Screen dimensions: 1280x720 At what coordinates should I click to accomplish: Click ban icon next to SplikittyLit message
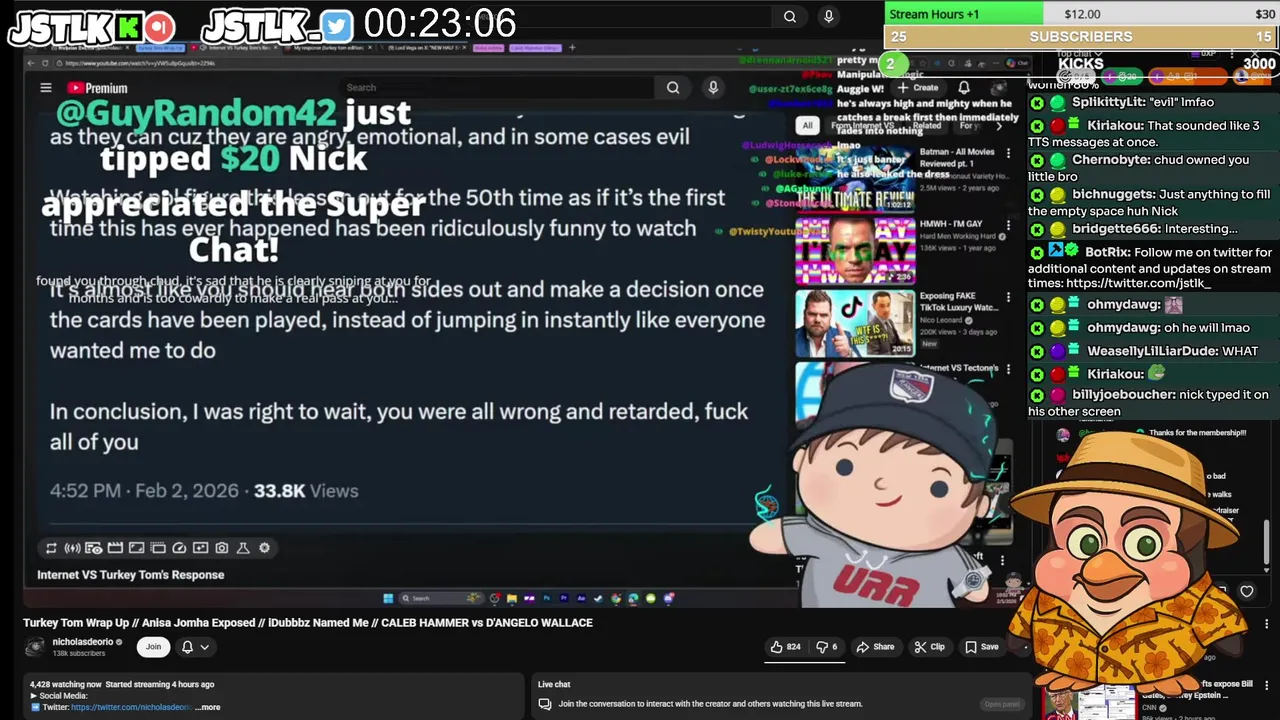pyautogui.click(x=1037, y=102)
